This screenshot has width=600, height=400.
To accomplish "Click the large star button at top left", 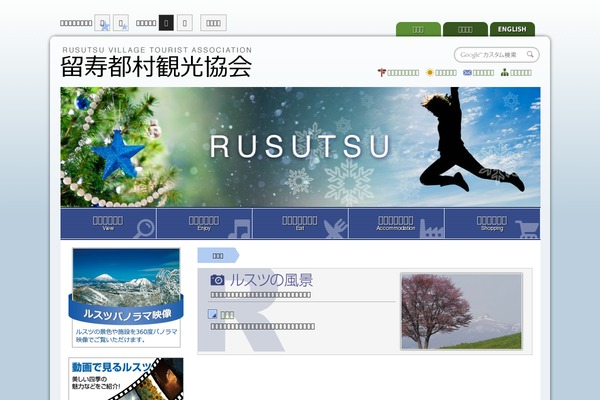I will click(x=102, y=23).
